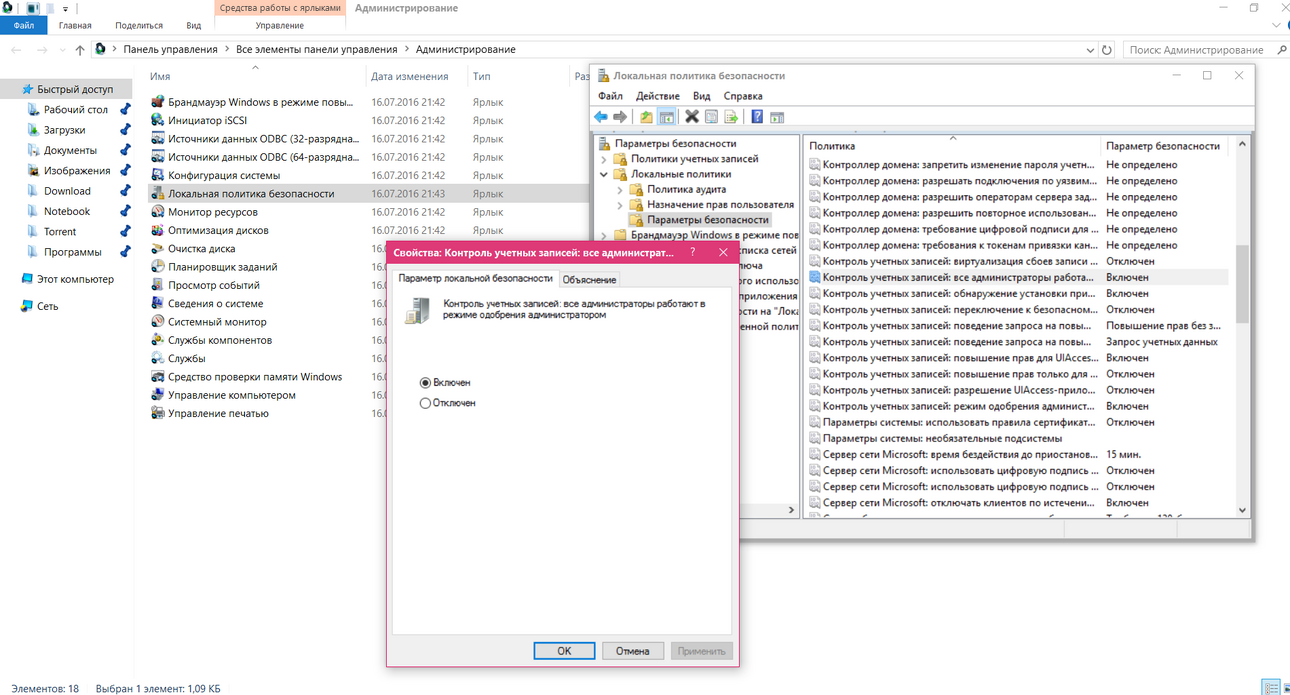Click the down arrow of policy list scrollbar

1243,510
